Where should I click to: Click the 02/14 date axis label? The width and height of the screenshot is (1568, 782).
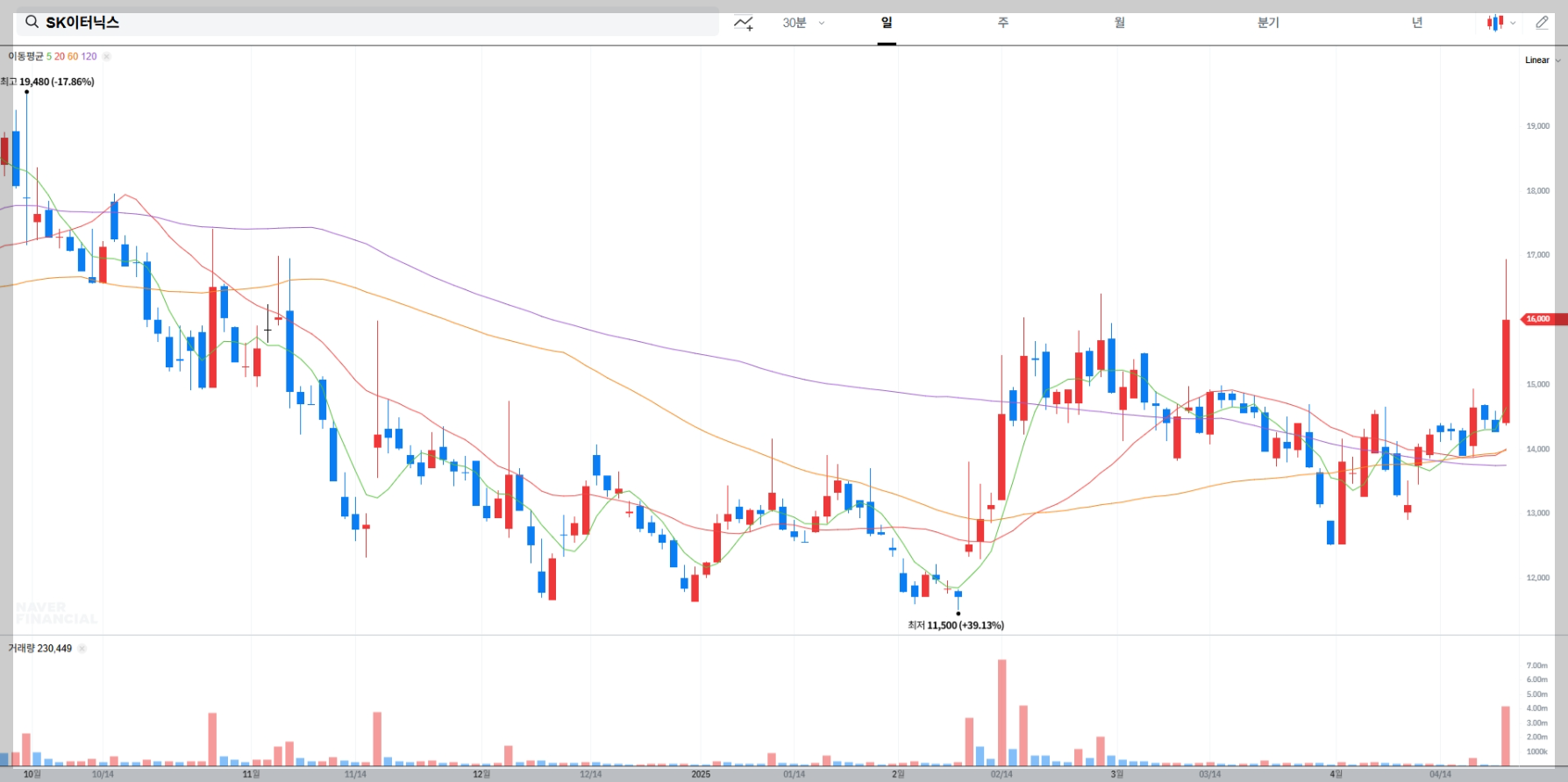(1001, 774)
